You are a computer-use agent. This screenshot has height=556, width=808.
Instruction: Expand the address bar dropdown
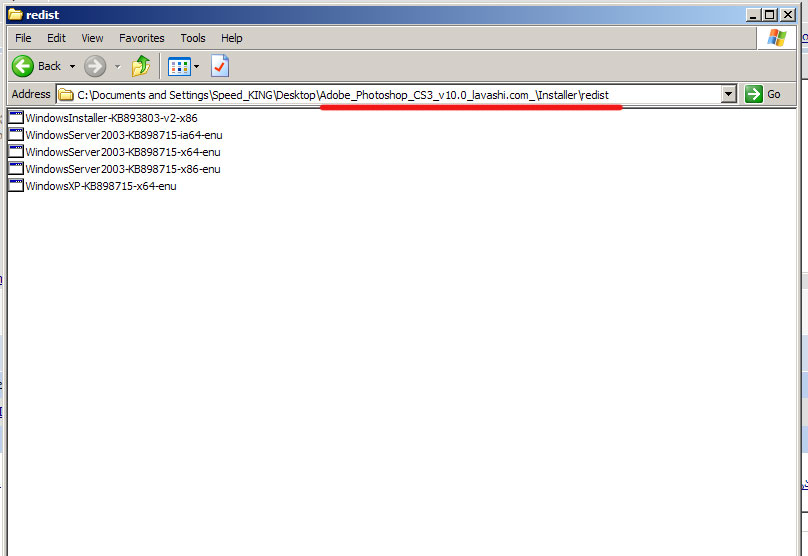point(728,94)
